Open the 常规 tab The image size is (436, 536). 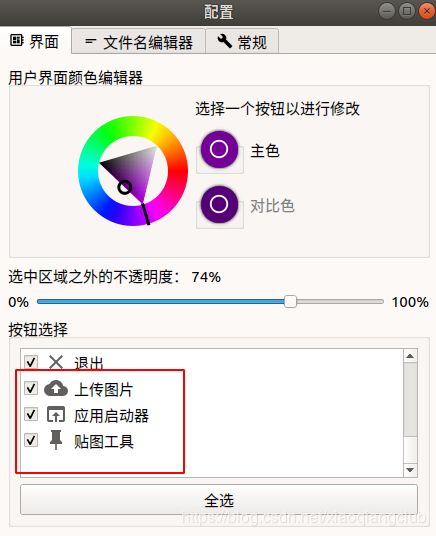click(242, 42)
